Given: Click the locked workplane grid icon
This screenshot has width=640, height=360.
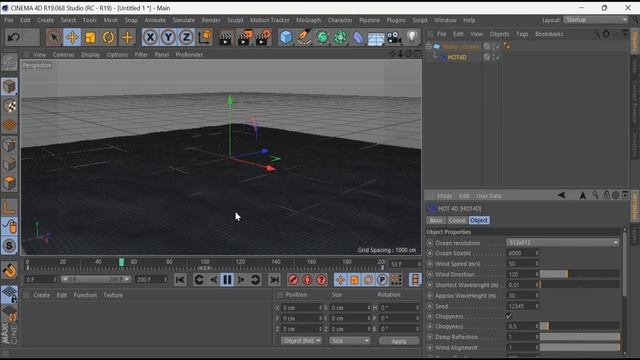Looking at the screenshot, I should (x=9, y=294).
